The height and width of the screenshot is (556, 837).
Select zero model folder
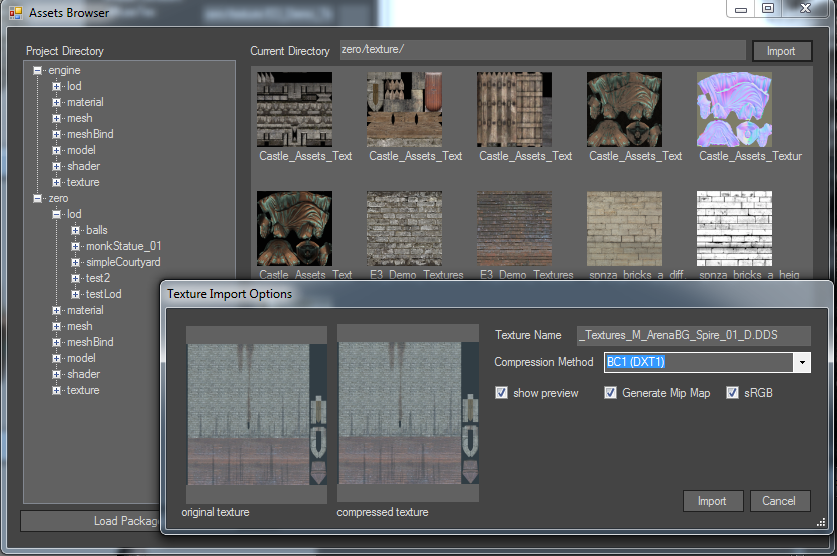point(81,359)
